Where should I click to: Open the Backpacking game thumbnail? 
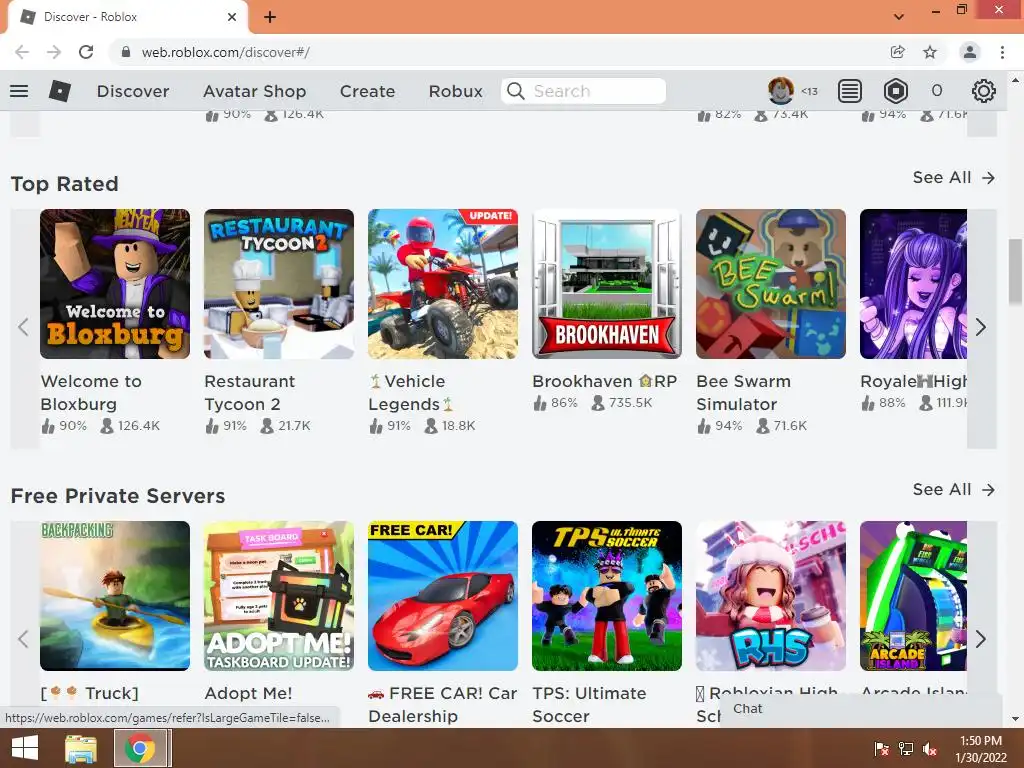tap(115, 596)
